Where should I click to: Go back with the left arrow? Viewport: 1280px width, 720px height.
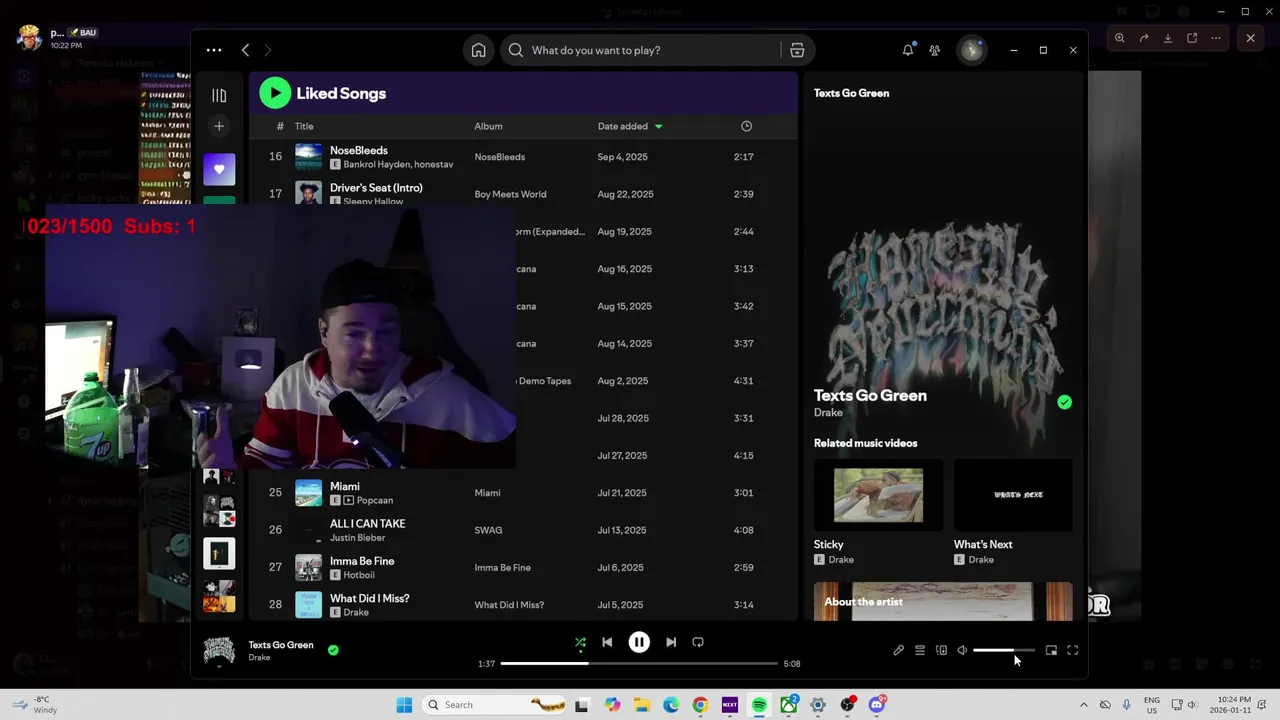point(245,50)
